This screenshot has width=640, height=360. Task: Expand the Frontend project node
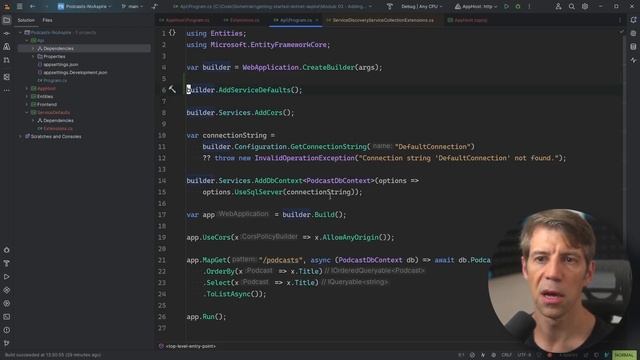(27, 104)
